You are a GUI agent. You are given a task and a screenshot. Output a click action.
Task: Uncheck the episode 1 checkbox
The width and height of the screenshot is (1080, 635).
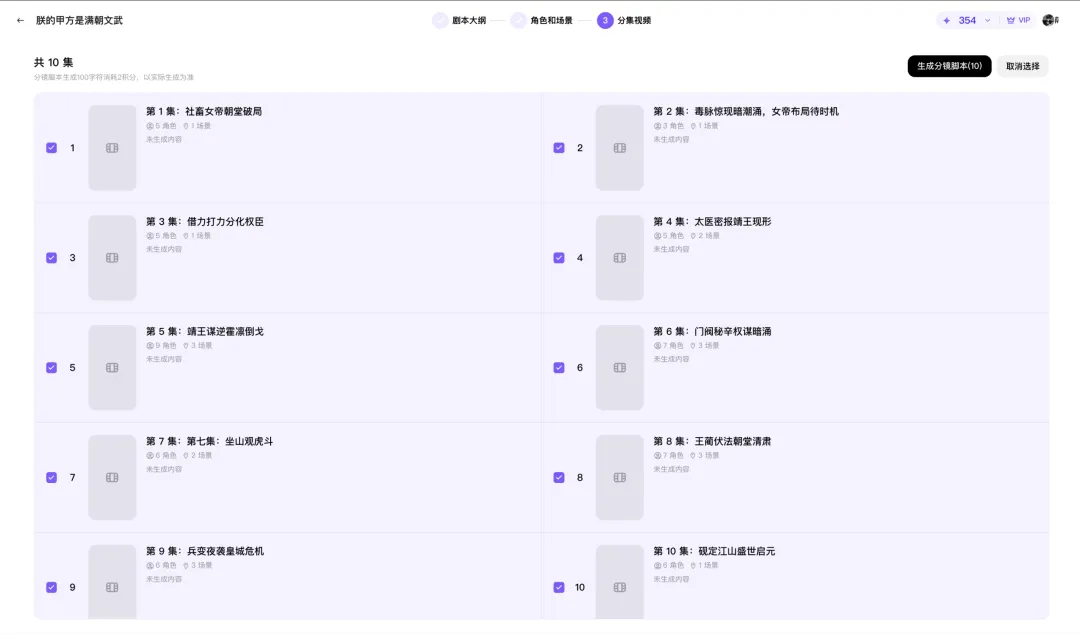[51, 148]
